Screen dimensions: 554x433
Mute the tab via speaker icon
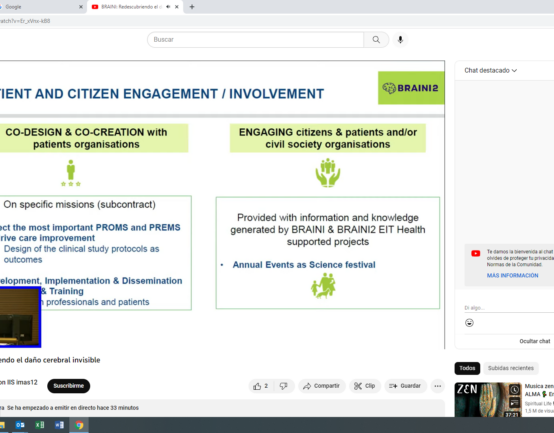168,7
